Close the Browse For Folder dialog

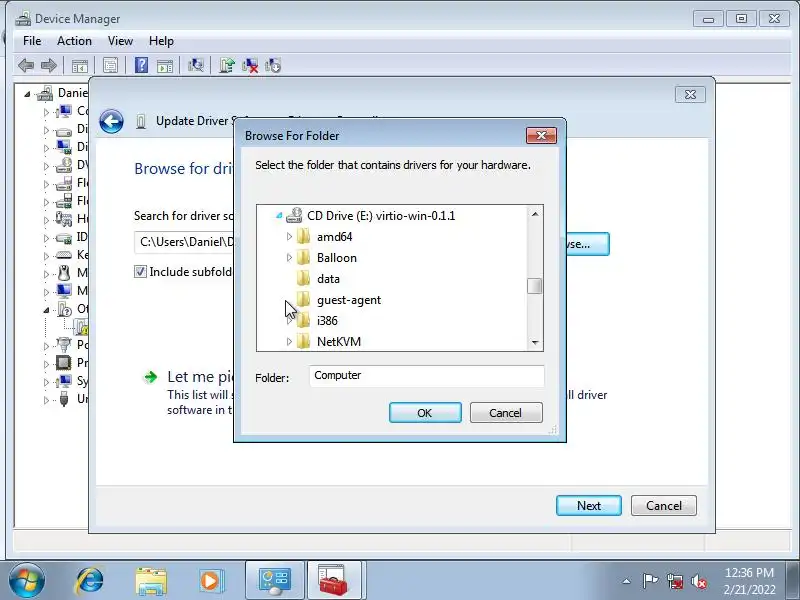(x=541, y=135)
